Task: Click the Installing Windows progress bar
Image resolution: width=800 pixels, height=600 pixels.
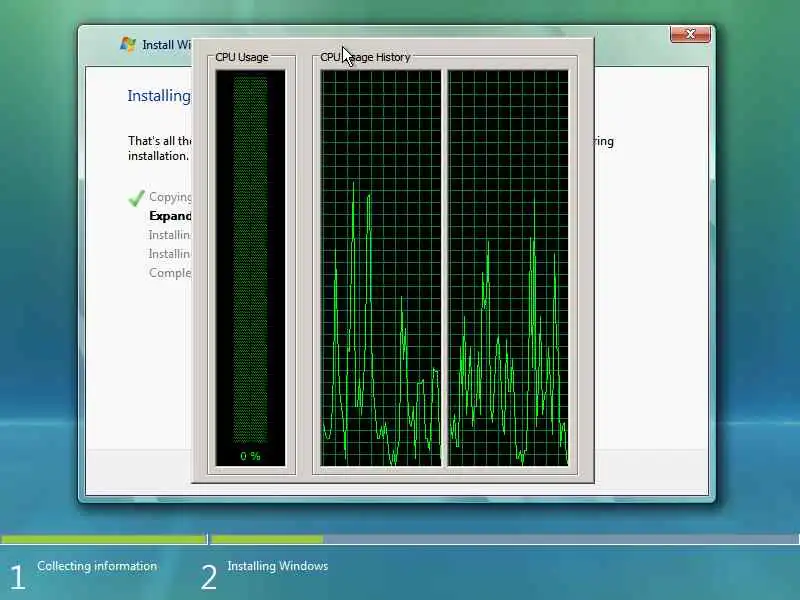Action: point(505,539)
